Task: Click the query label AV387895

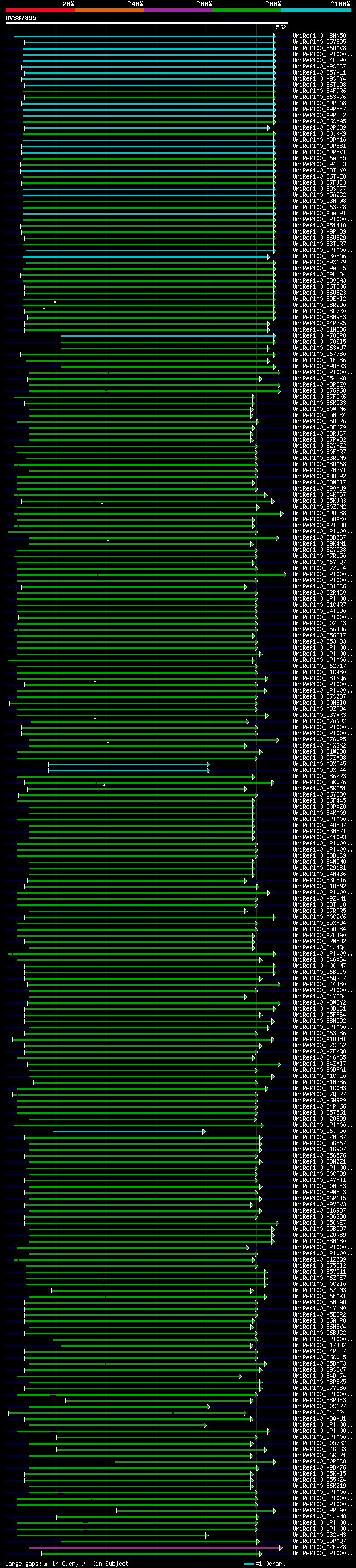Action: [x=21, y=18]
